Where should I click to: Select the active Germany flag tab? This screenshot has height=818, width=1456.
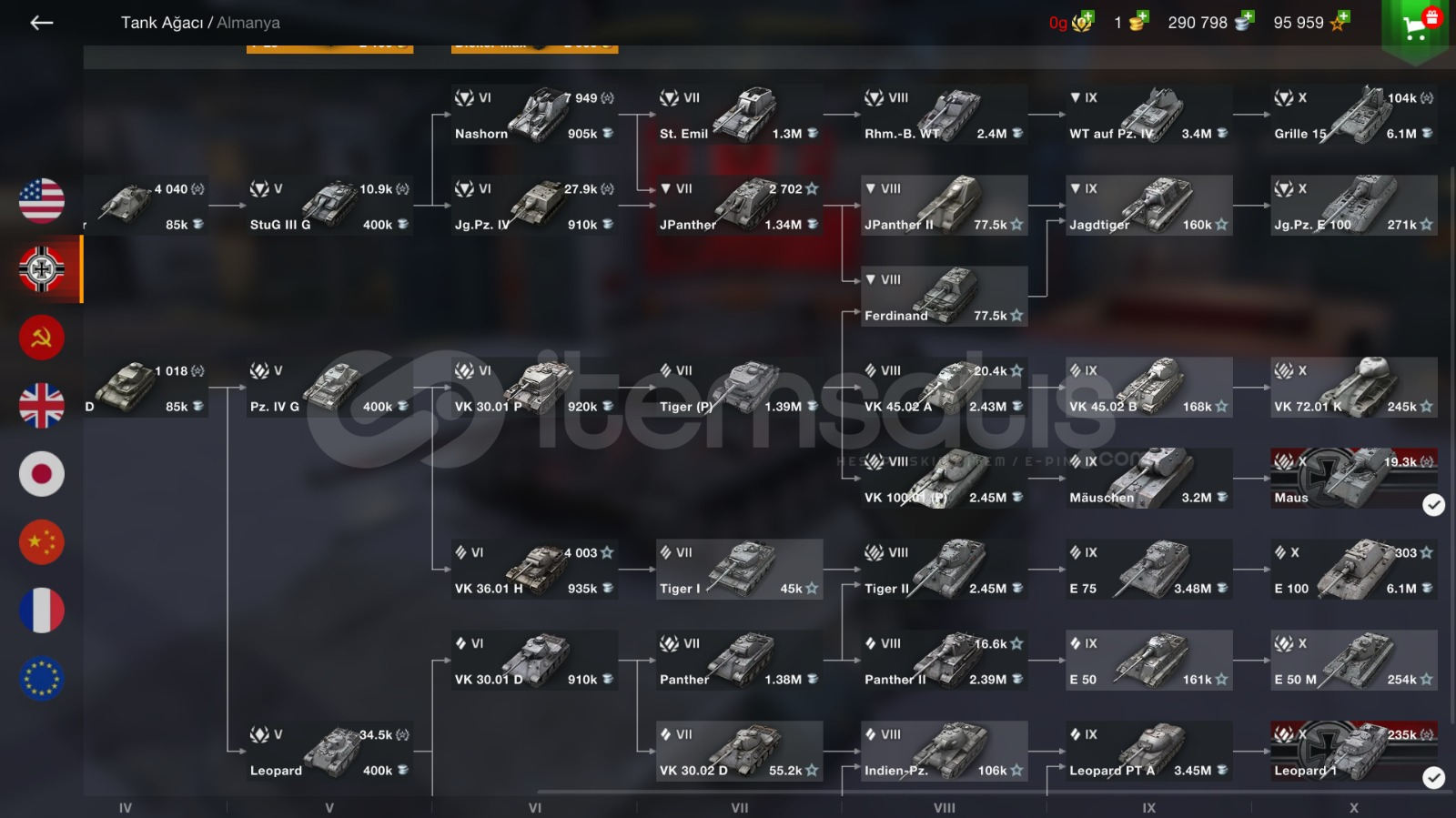pyautogui.click(x=42, y=269)
